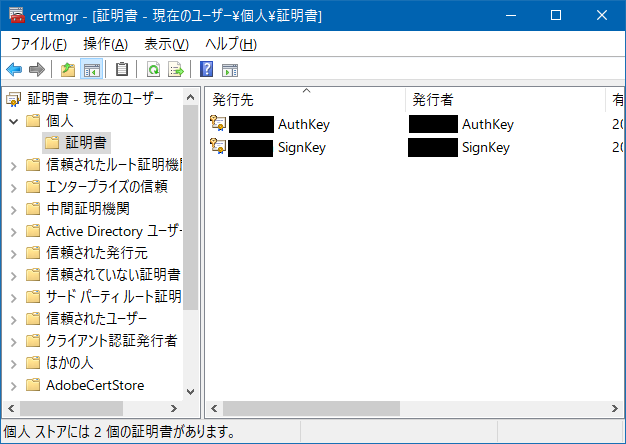This screenshot has width=626, height=444.
Task: Expand the Active Directory ユーザー node
Action: tap(14, 232)
